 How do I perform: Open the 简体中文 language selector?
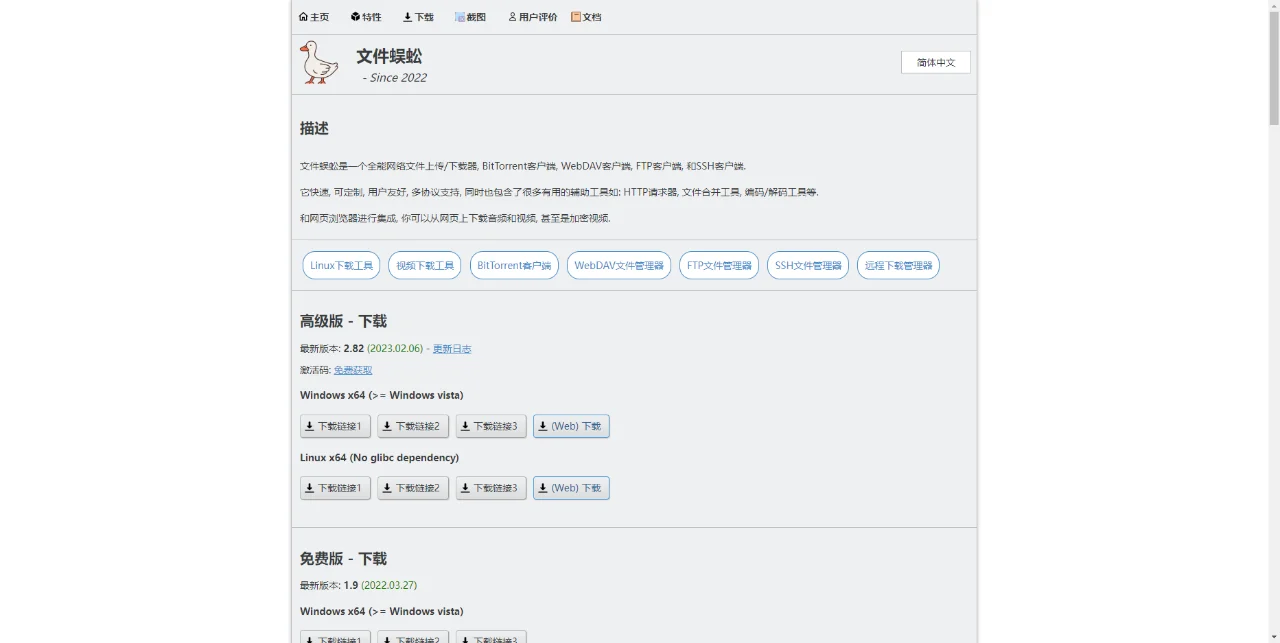click(936, 62)
